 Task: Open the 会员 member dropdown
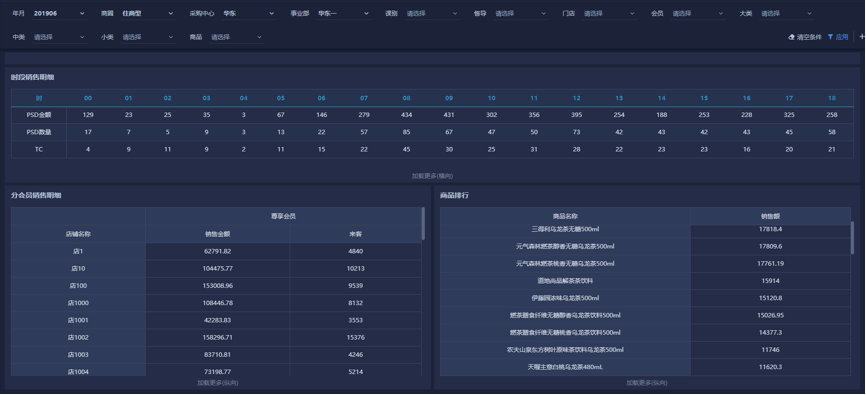[698, 13]
